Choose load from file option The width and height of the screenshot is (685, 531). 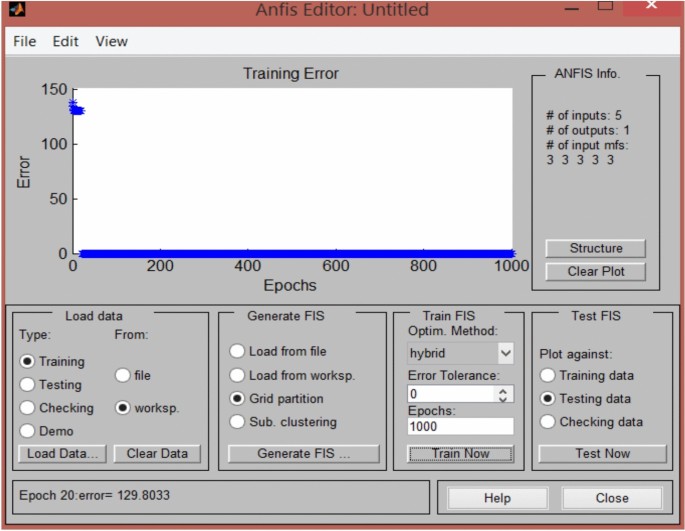click(123, 375)
